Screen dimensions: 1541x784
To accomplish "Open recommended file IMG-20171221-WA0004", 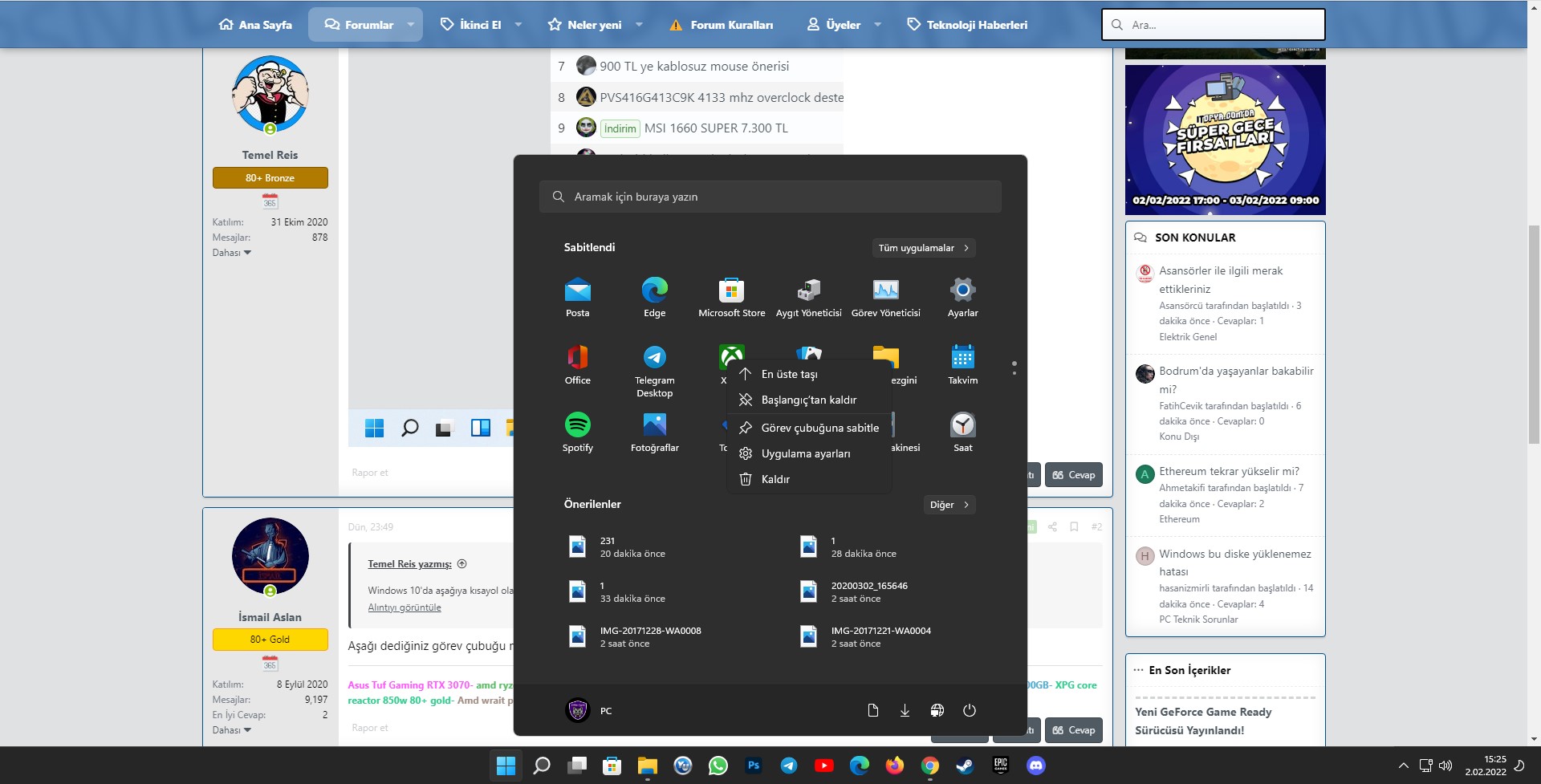I will coord(865,636).
